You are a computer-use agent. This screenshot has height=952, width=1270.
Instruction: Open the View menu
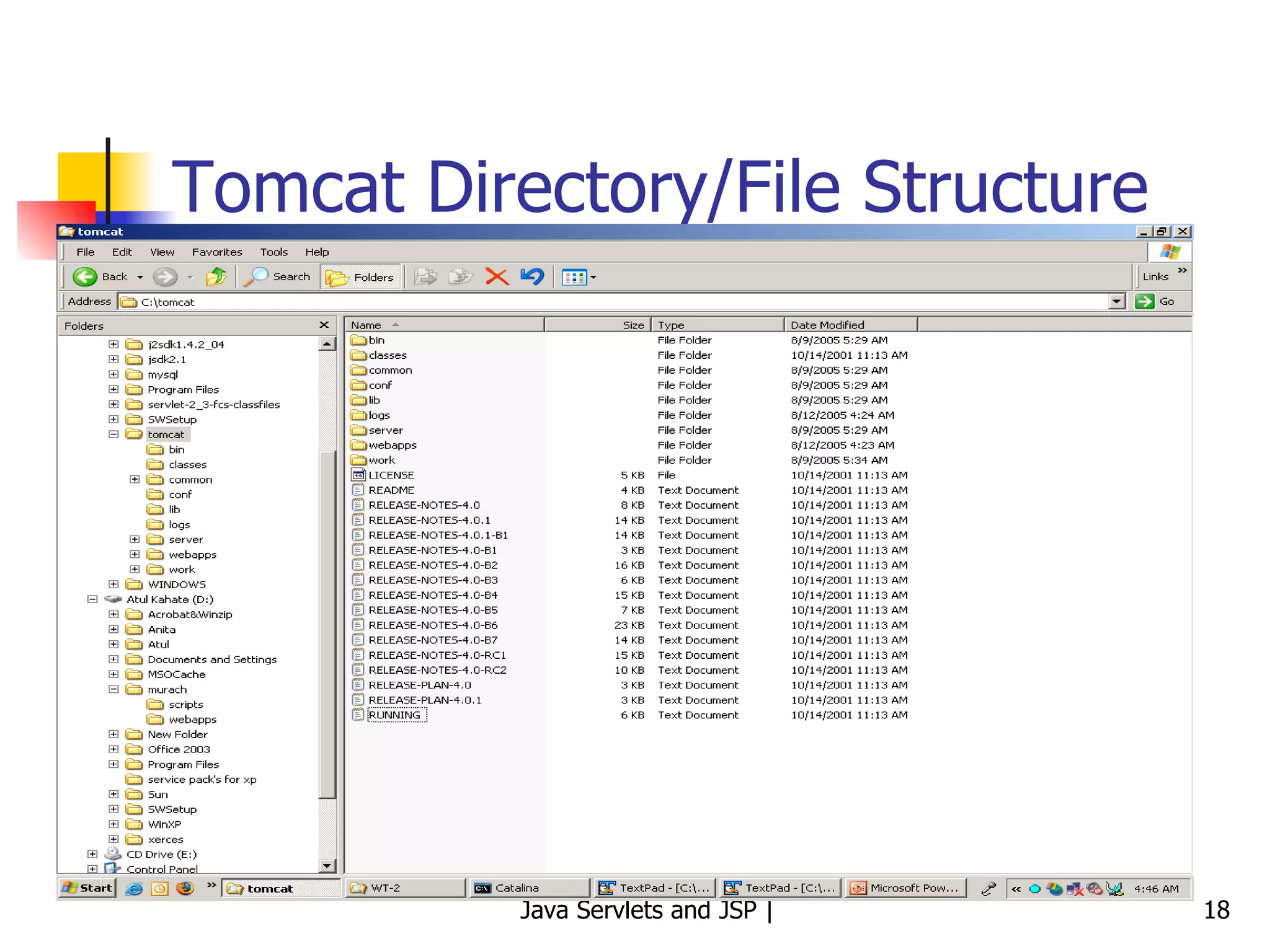[x=162, y=252]
